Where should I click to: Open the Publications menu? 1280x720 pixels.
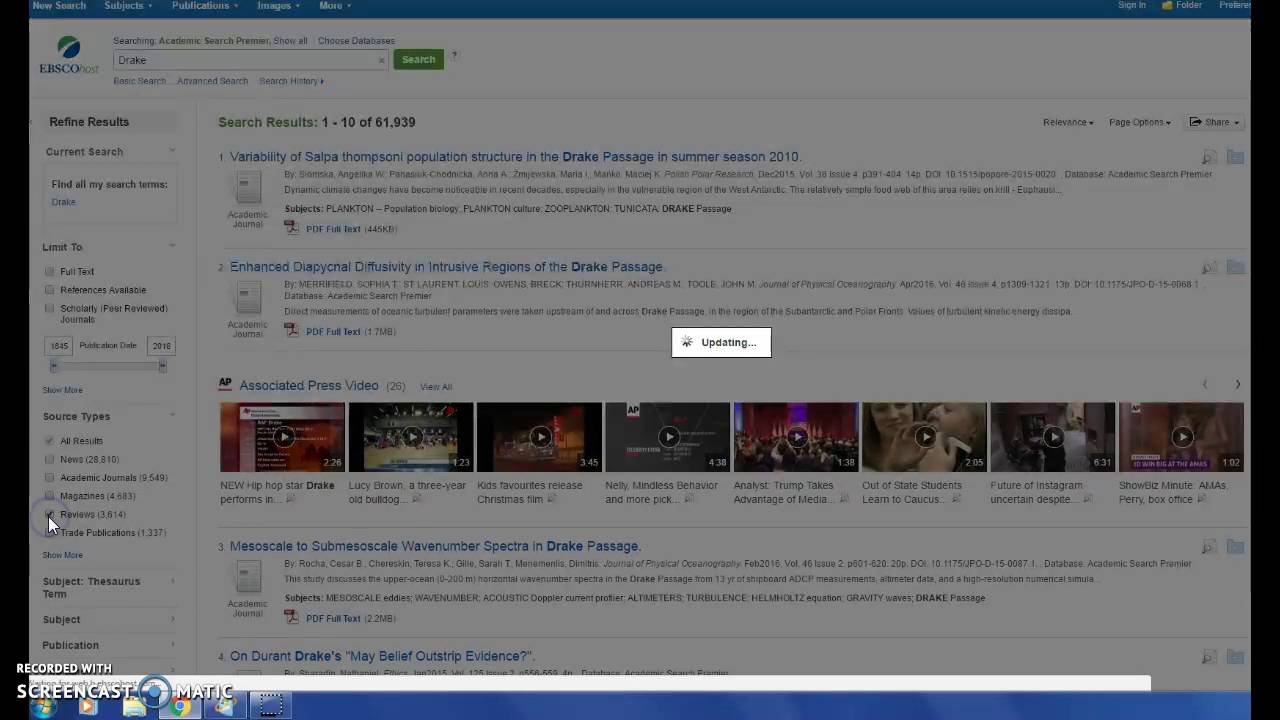pos(204,6)
